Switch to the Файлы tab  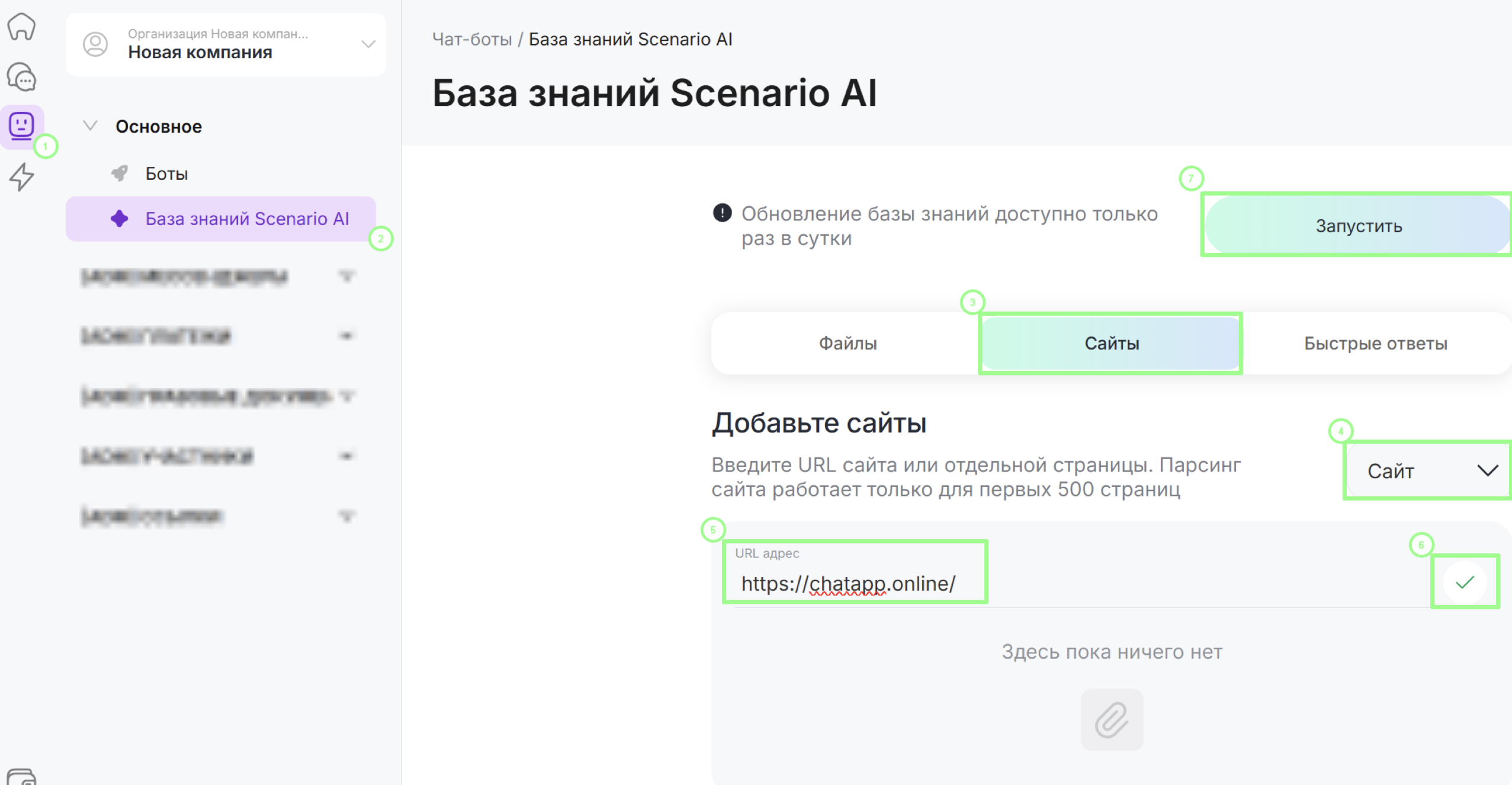(x=847, y=343)
